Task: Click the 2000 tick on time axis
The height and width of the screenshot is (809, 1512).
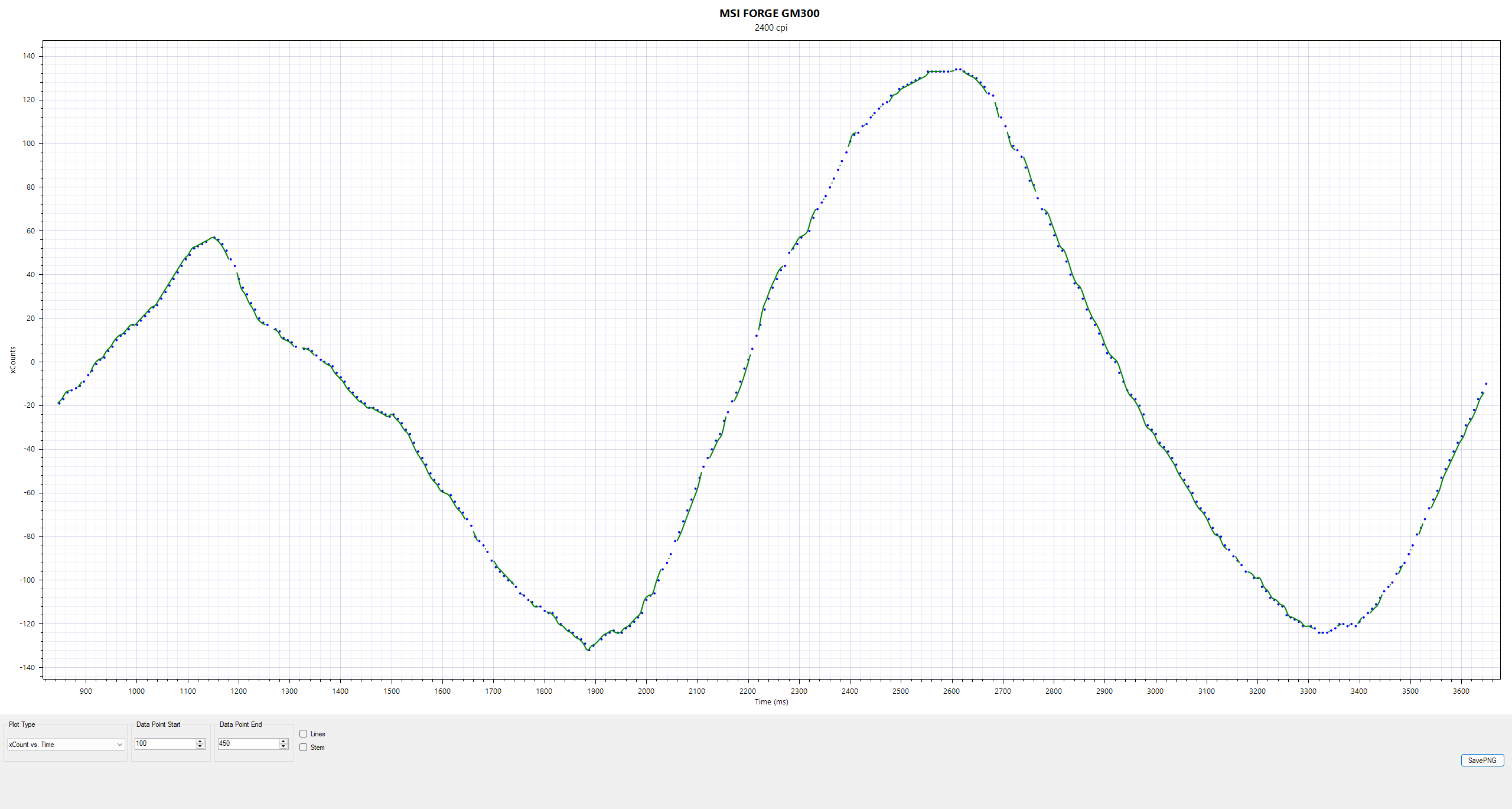Action: [646, 691]
